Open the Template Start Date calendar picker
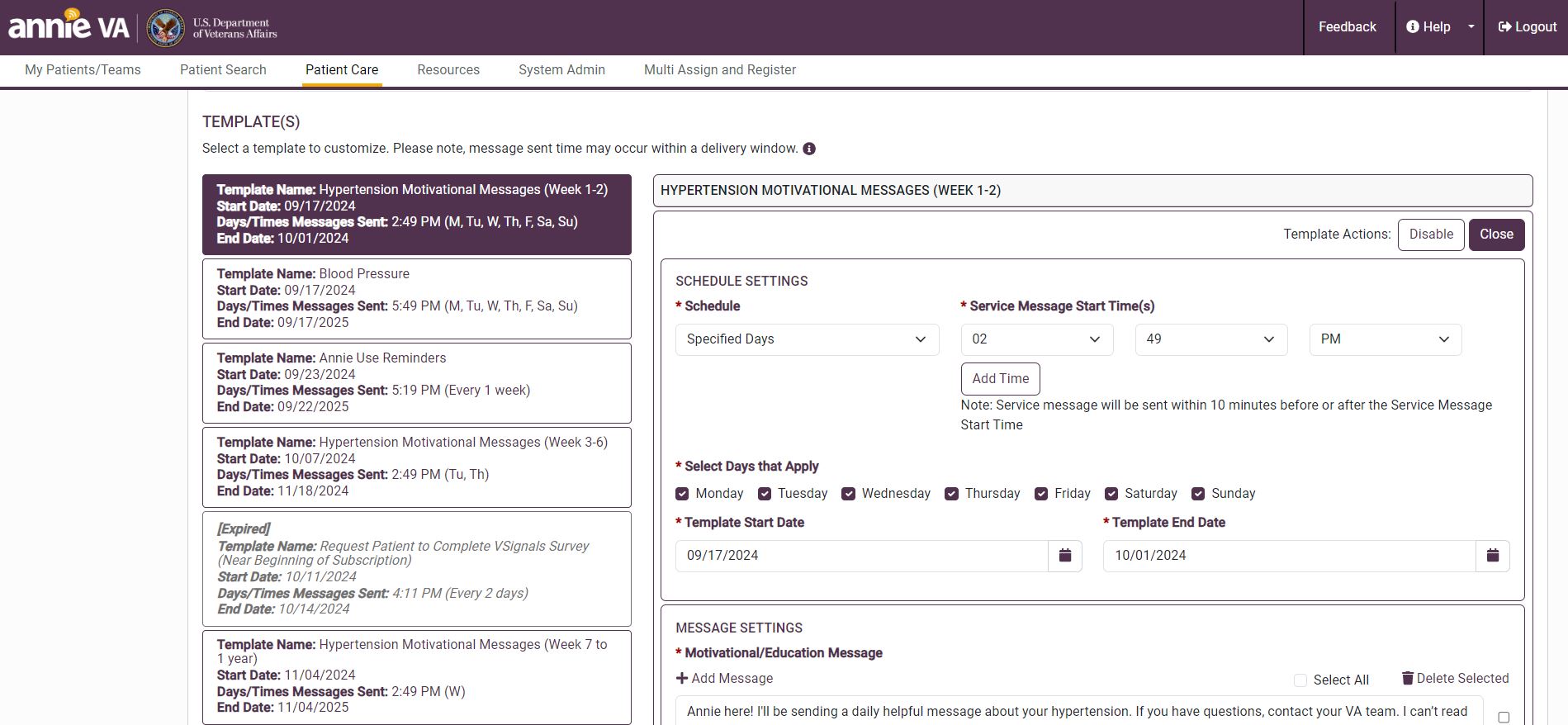The image size is (1568, 725). pyautogui.click(x=1065, y=556)
